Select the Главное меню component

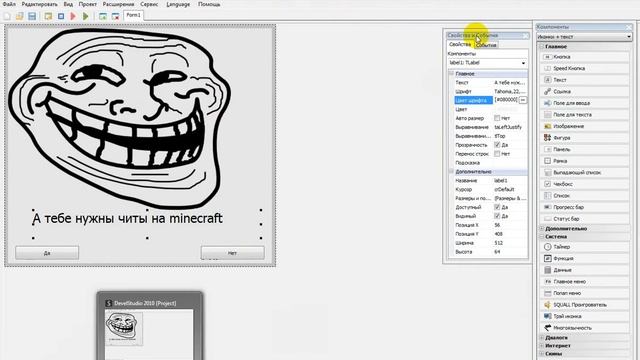click(x=584, y=282)
